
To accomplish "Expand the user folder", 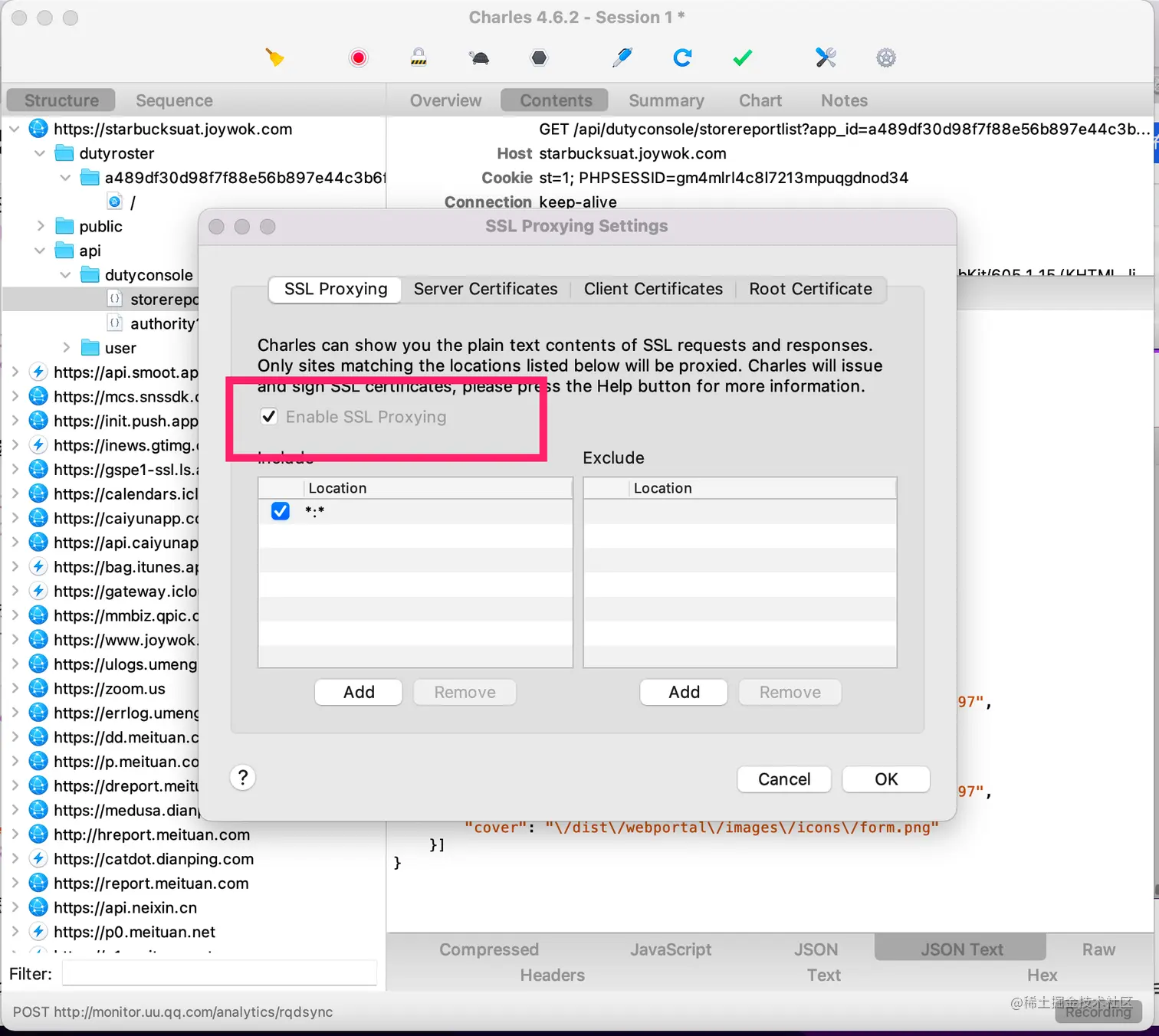I will (66, 348).
